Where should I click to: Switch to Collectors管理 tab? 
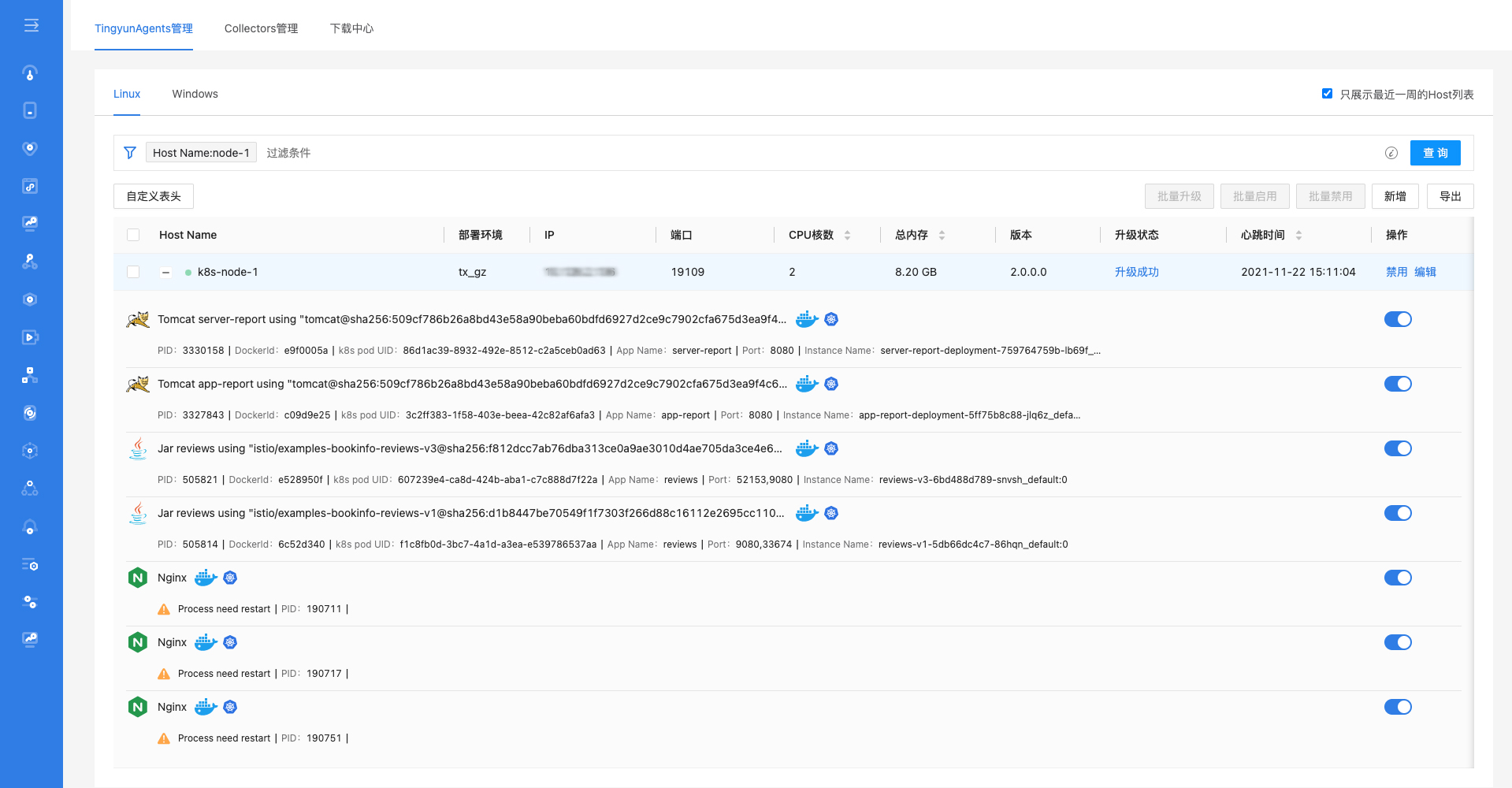point(261,28)
